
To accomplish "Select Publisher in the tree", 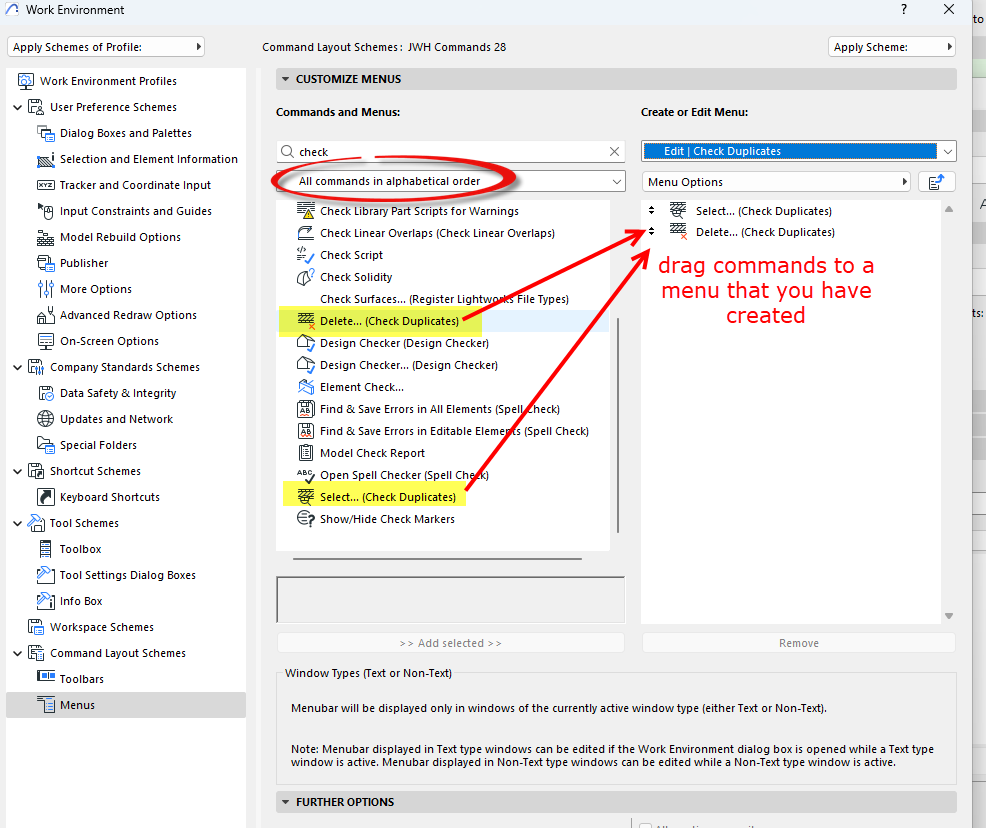I will [x=84, y=263].
